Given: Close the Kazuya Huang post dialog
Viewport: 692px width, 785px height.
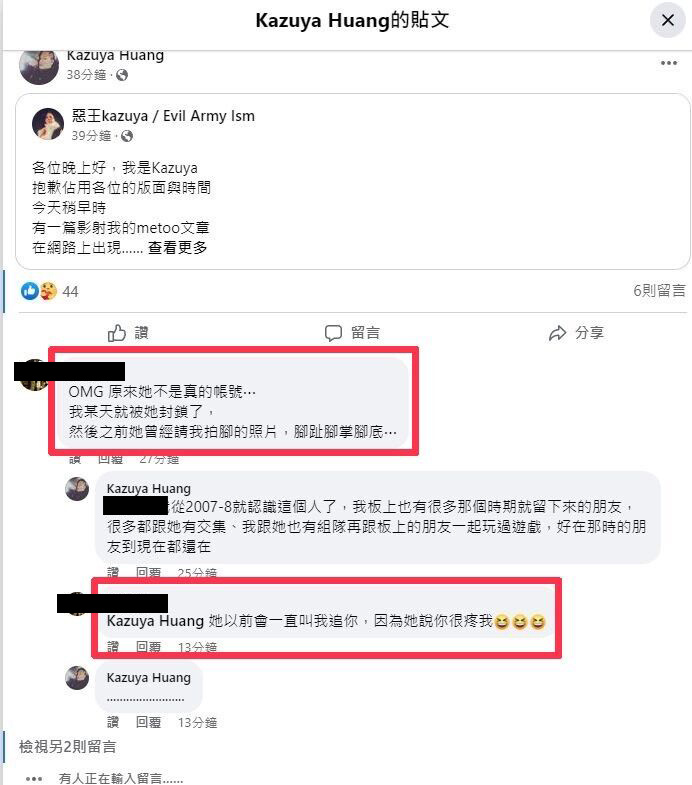Looking at the screenshot, I should tap(667, 21).
